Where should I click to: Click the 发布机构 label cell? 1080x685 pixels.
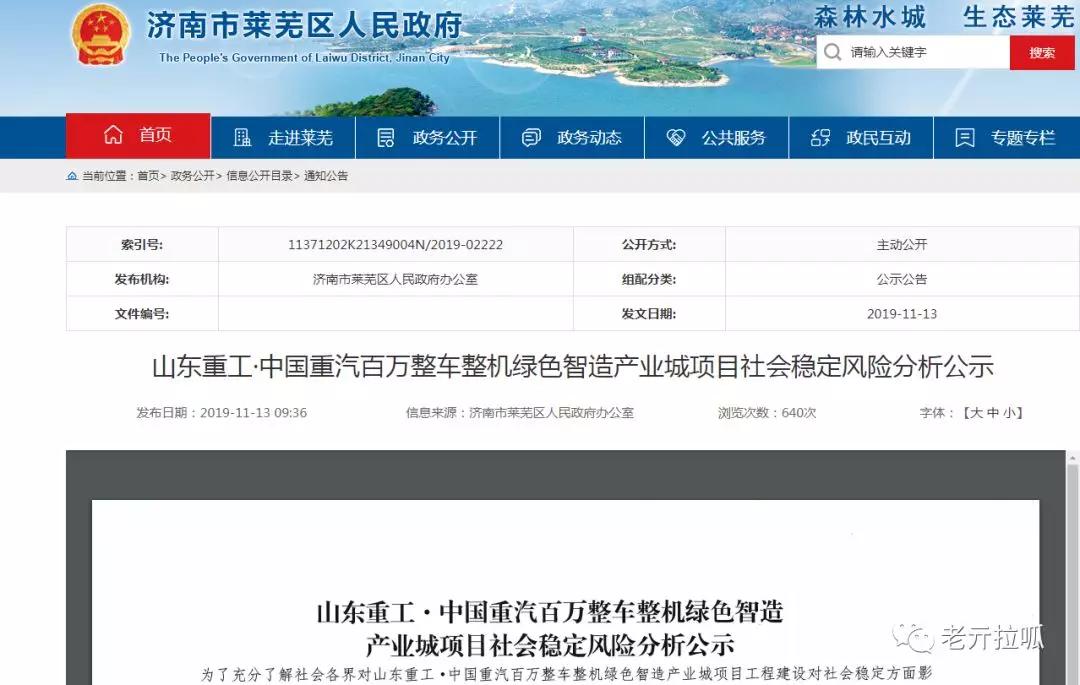[142, 279]
